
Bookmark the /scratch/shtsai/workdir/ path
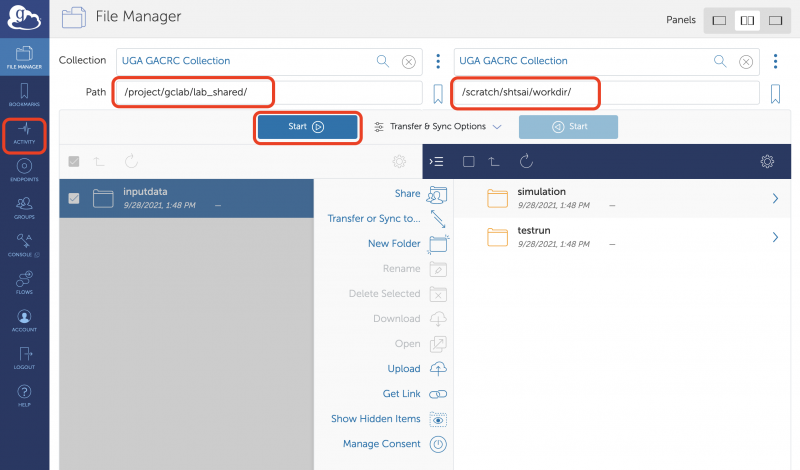[775, 93]
